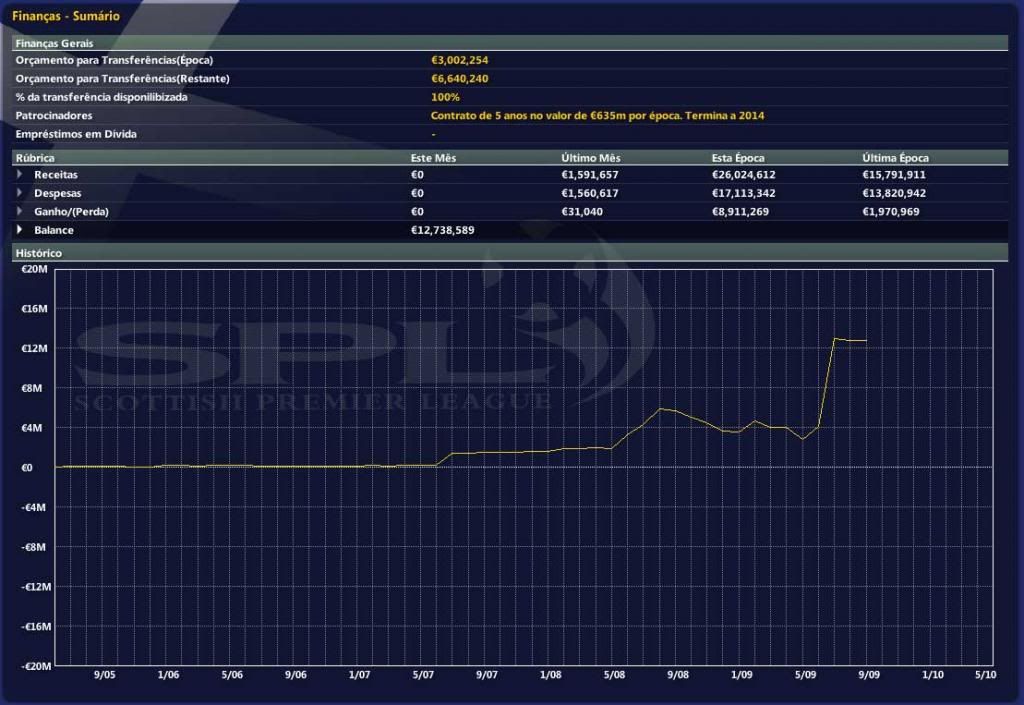The width and height of the screenshot is (1024, 705).
Task: Click the 9/08 date label on chart
Action: [x=677, y=676]
